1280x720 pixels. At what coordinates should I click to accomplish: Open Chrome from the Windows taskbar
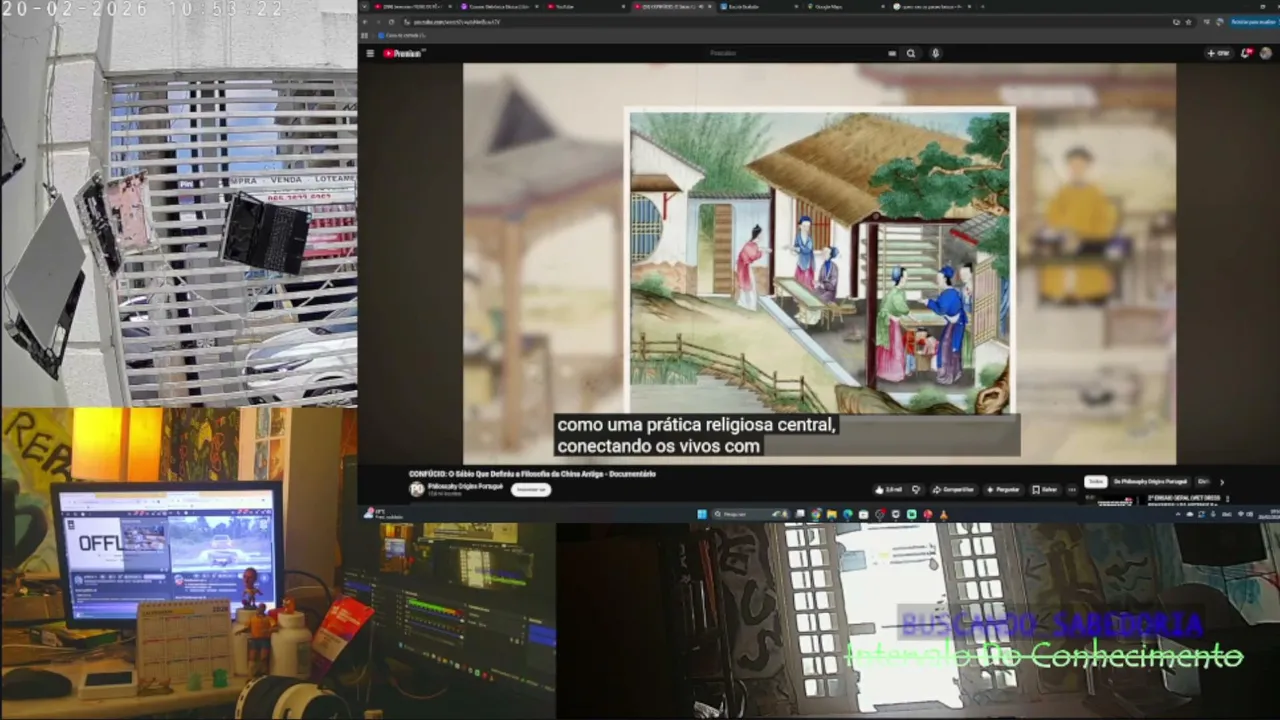(816, 515)
